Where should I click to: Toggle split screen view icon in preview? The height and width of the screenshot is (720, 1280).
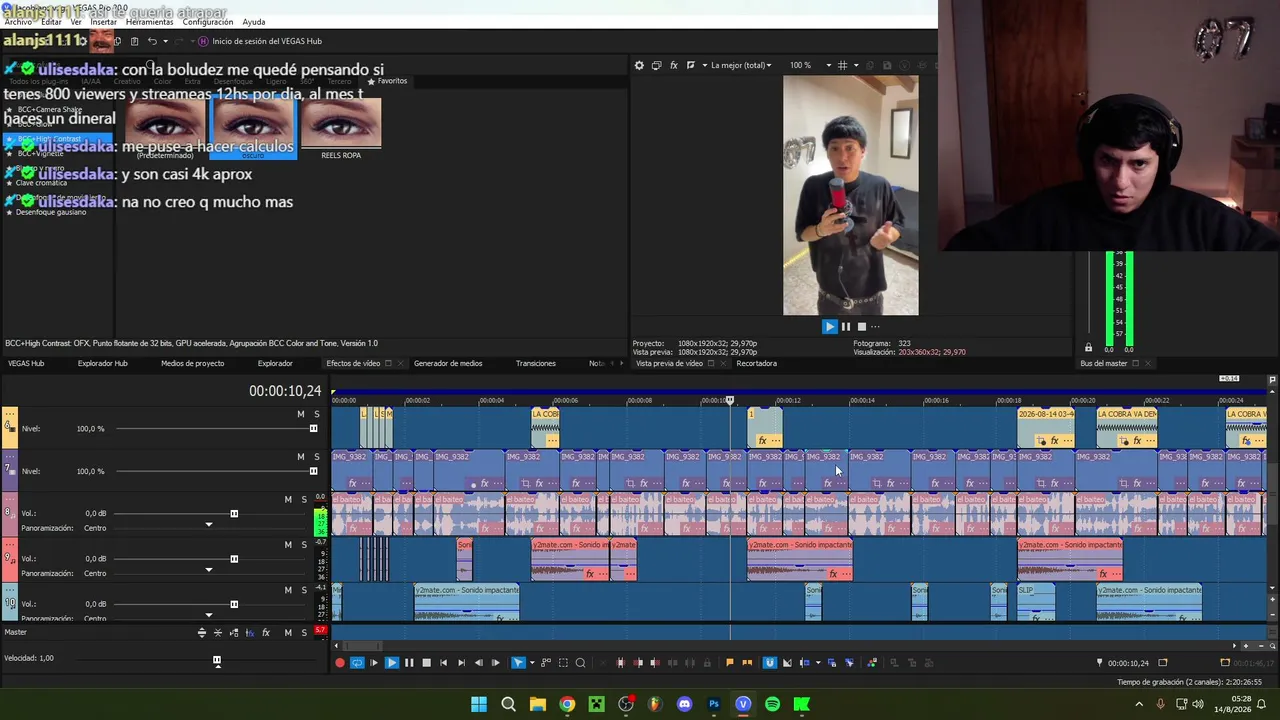690,65
